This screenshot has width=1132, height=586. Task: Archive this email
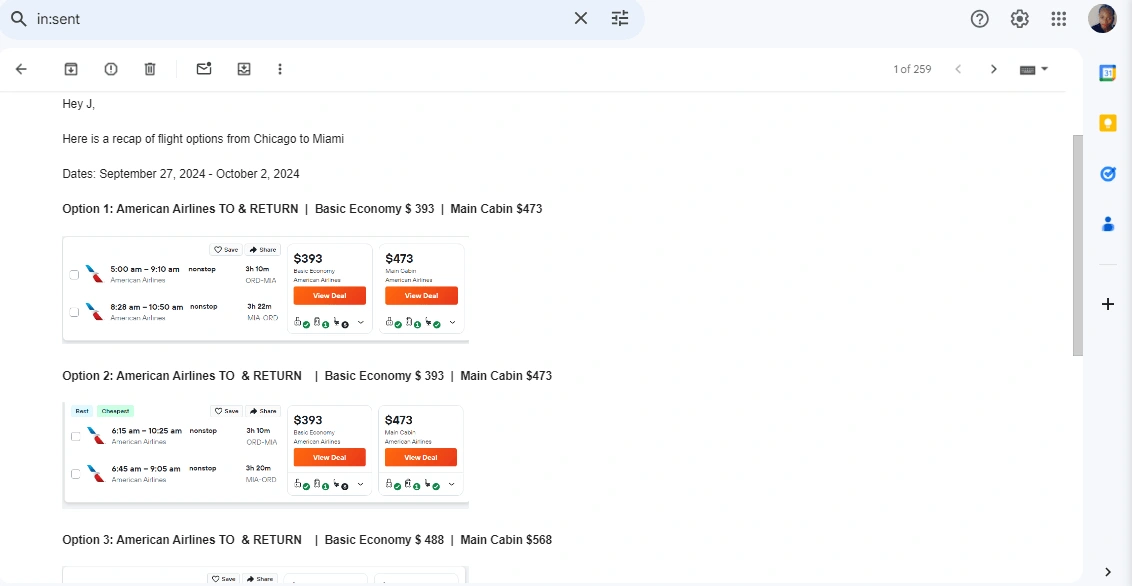pos(71,69)
